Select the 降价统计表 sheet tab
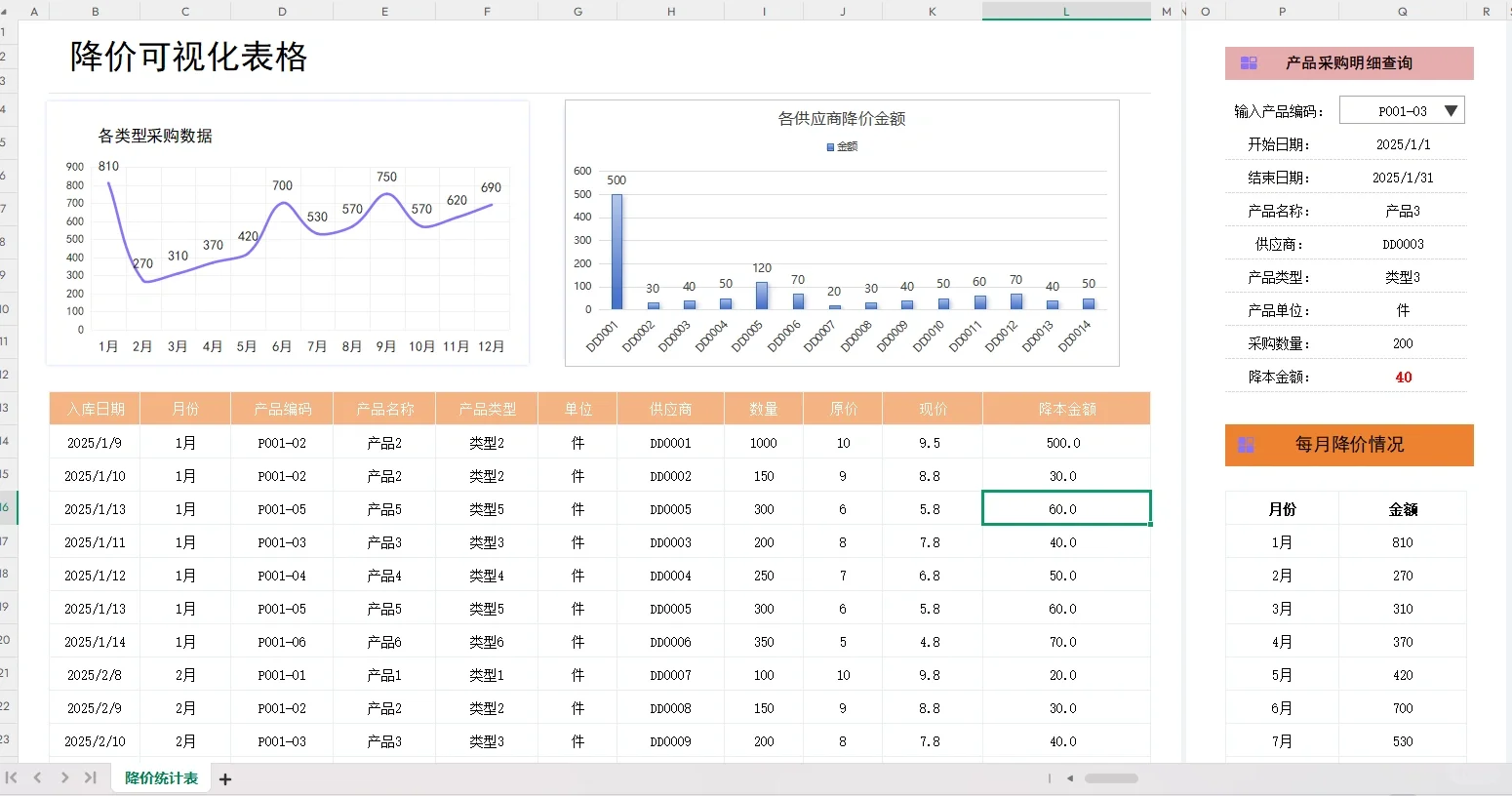Image resolution: width=1512 pixels, height=796 pixels. (159, 777)
